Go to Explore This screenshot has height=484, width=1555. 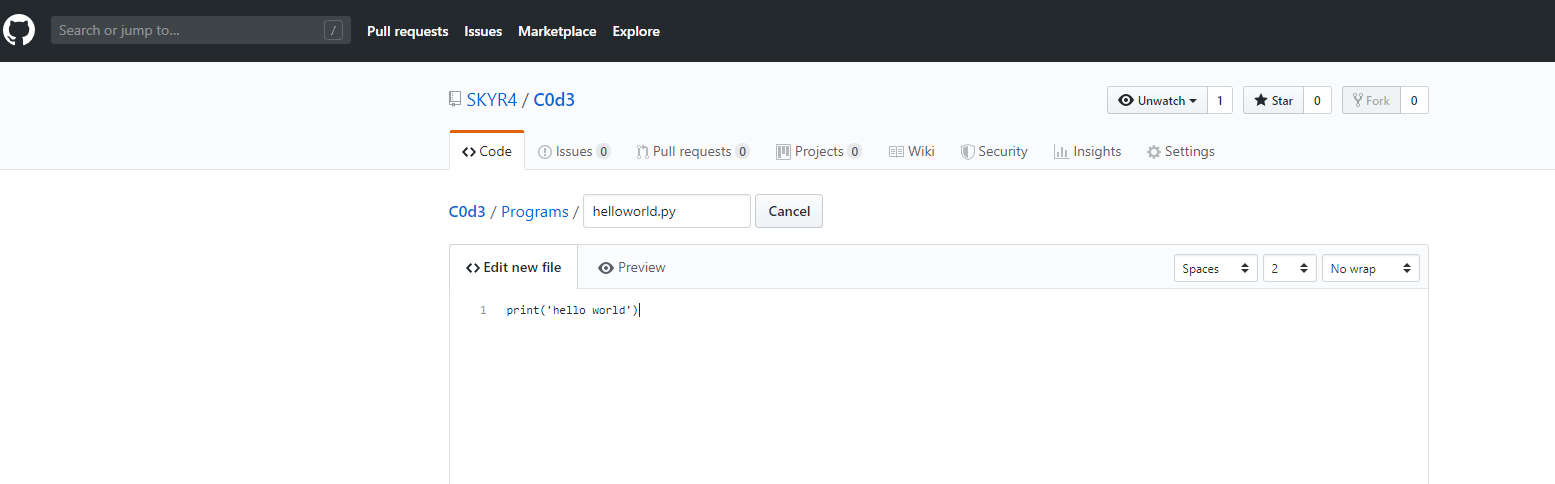(x=636, y=31)
